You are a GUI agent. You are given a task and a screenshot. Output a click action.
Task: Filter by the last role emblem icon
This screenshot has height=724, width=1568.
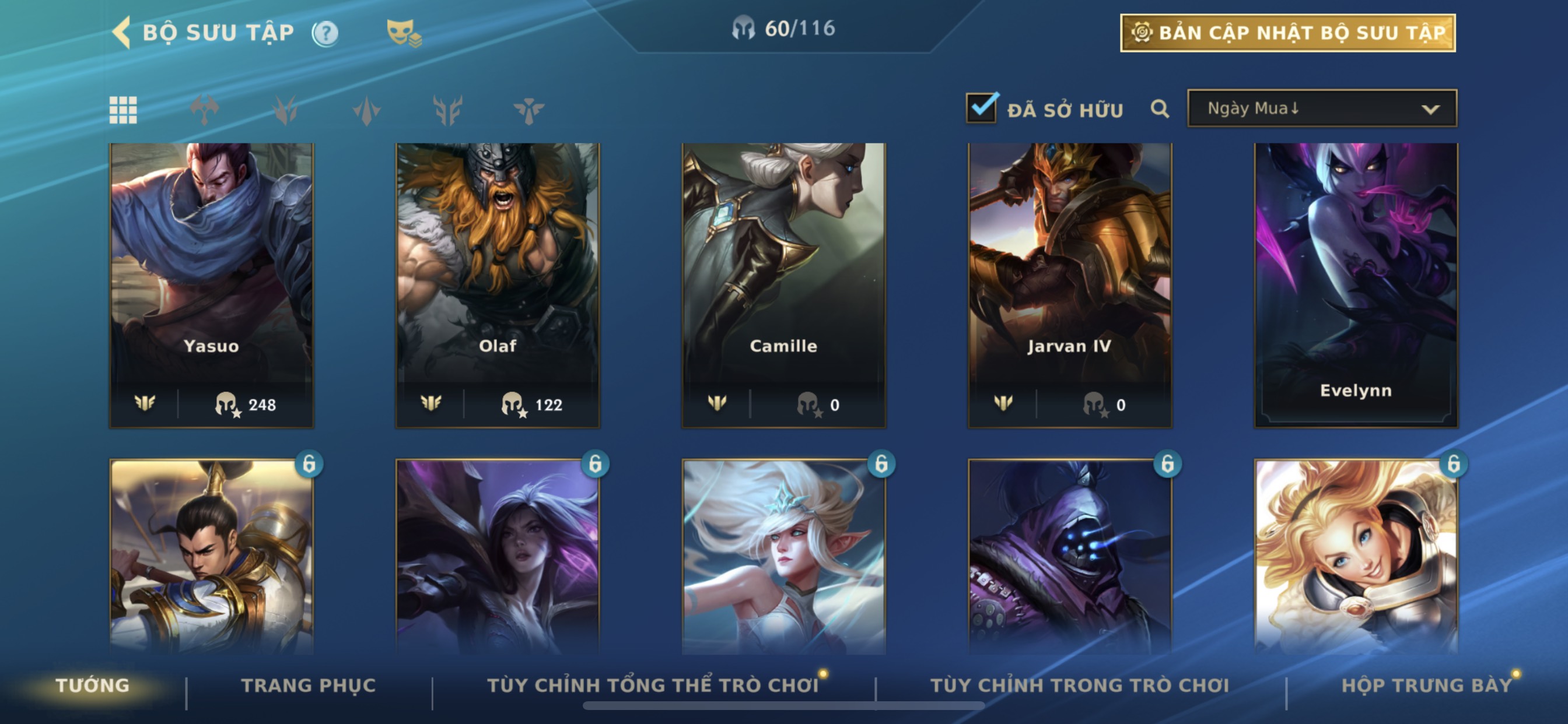528,110
